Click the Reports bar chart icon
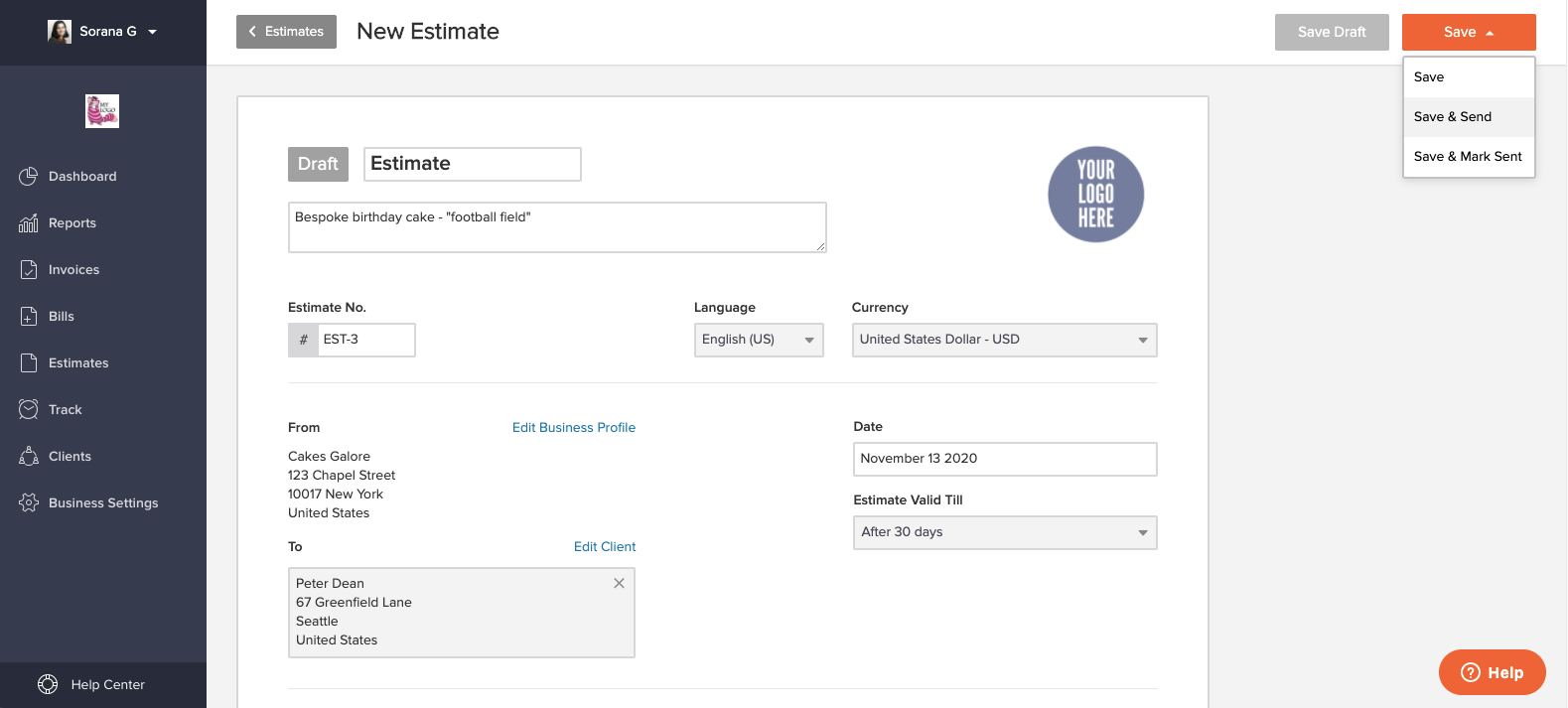This screenshot has height=708, width=1568. (x=29, y=223)
